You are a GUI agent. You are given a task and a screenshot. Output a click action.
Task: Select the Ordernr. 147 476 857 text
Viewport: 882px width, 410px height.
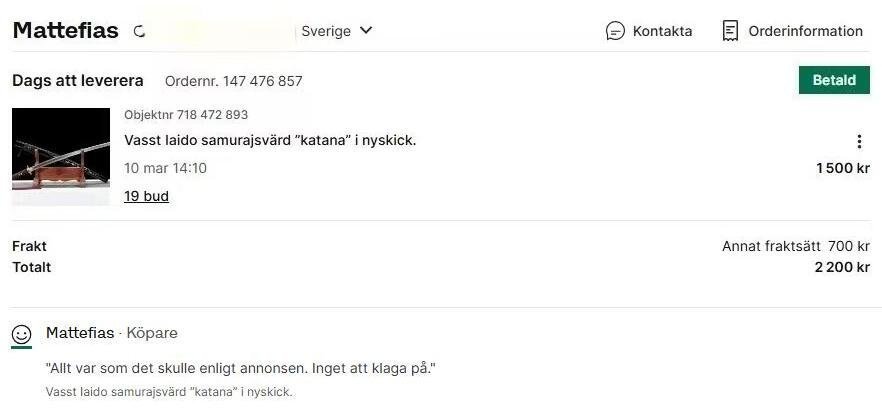pyautogui.click(x=233, y=81)
